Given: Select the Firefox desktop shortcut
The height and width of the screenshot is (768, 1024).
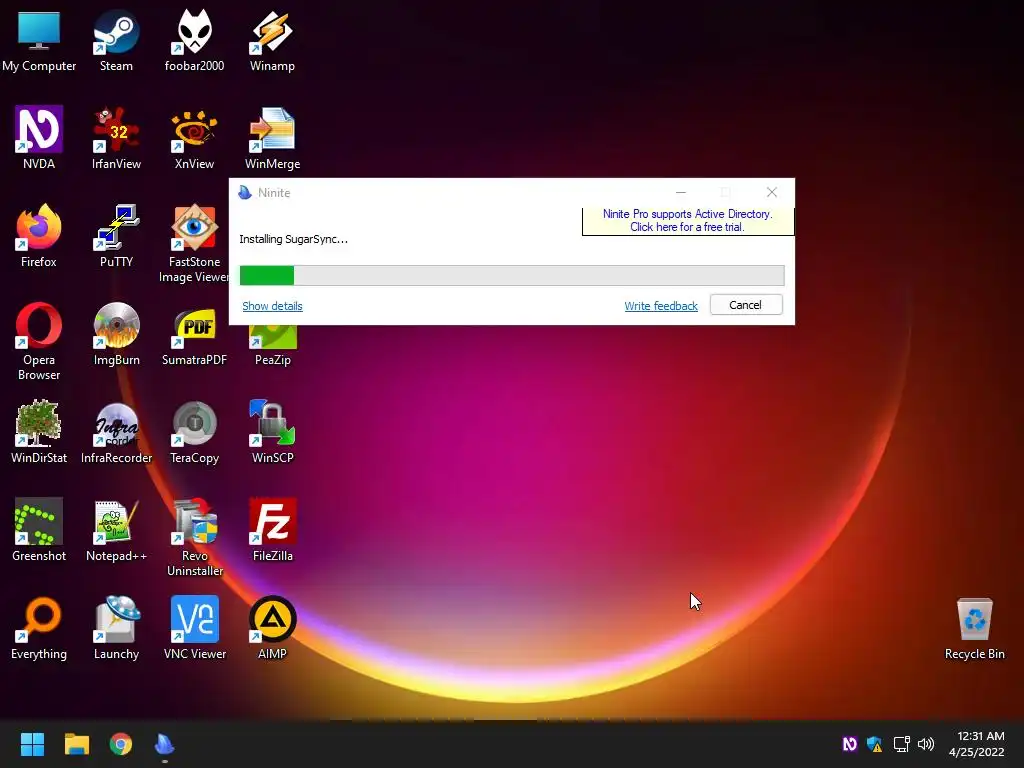Looking at the screenshot, I should pyautogui.click(x=39, y=236).
